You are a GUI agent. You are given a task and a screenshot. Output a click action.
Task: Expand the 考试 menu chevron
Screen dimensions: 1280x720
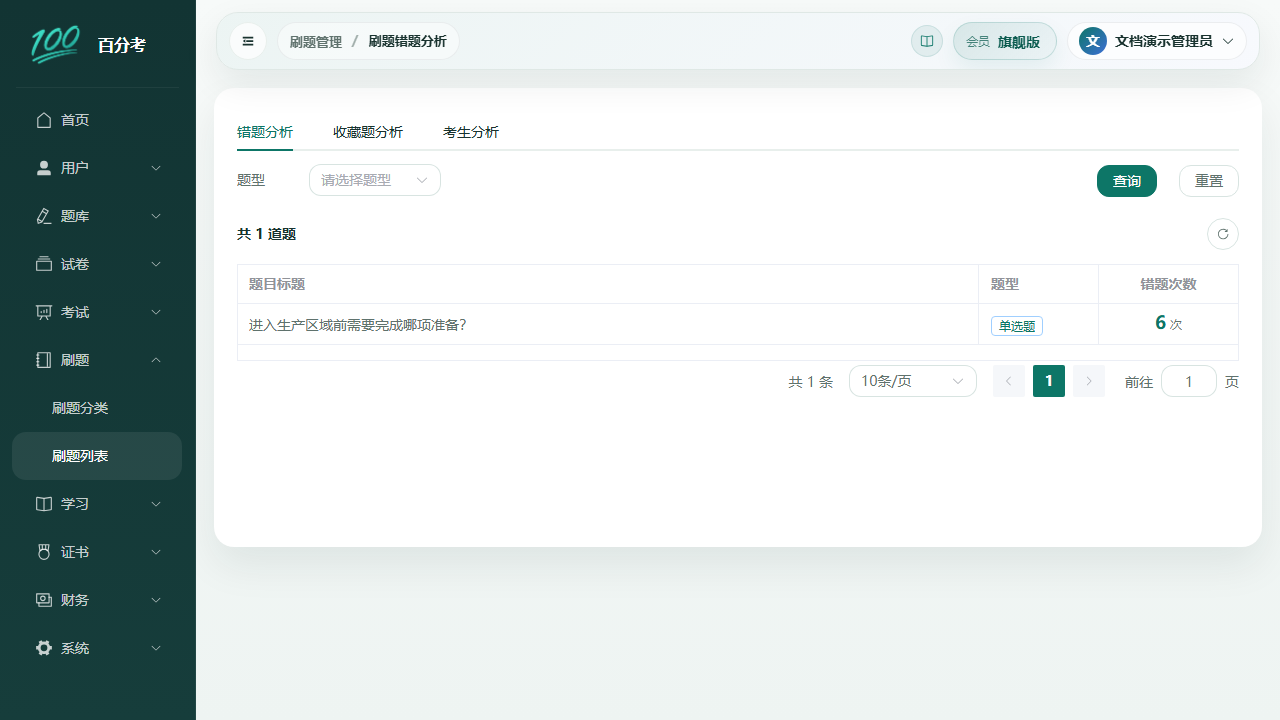pos(156,312)
